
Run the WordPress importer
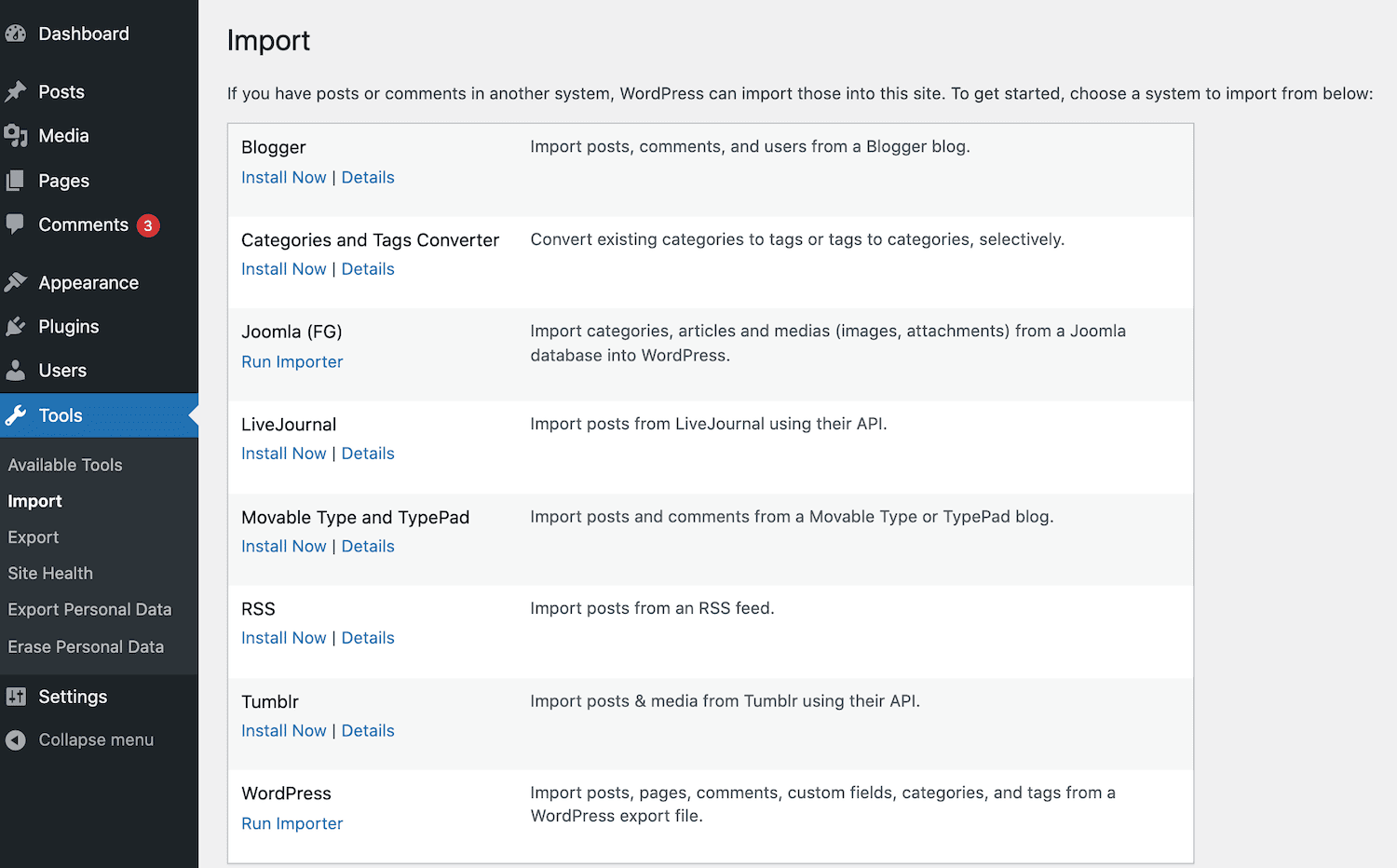pyautogui.click(x=292, y=823)
